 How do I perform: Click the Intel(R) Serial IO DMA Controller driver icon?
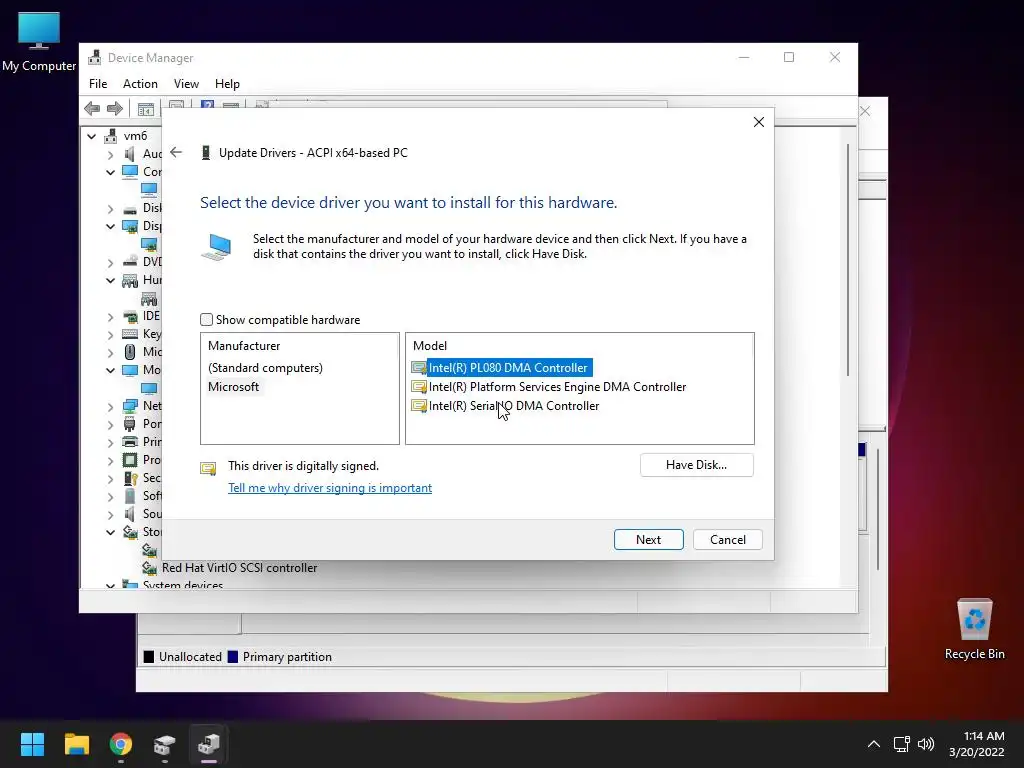pos(419,406)
